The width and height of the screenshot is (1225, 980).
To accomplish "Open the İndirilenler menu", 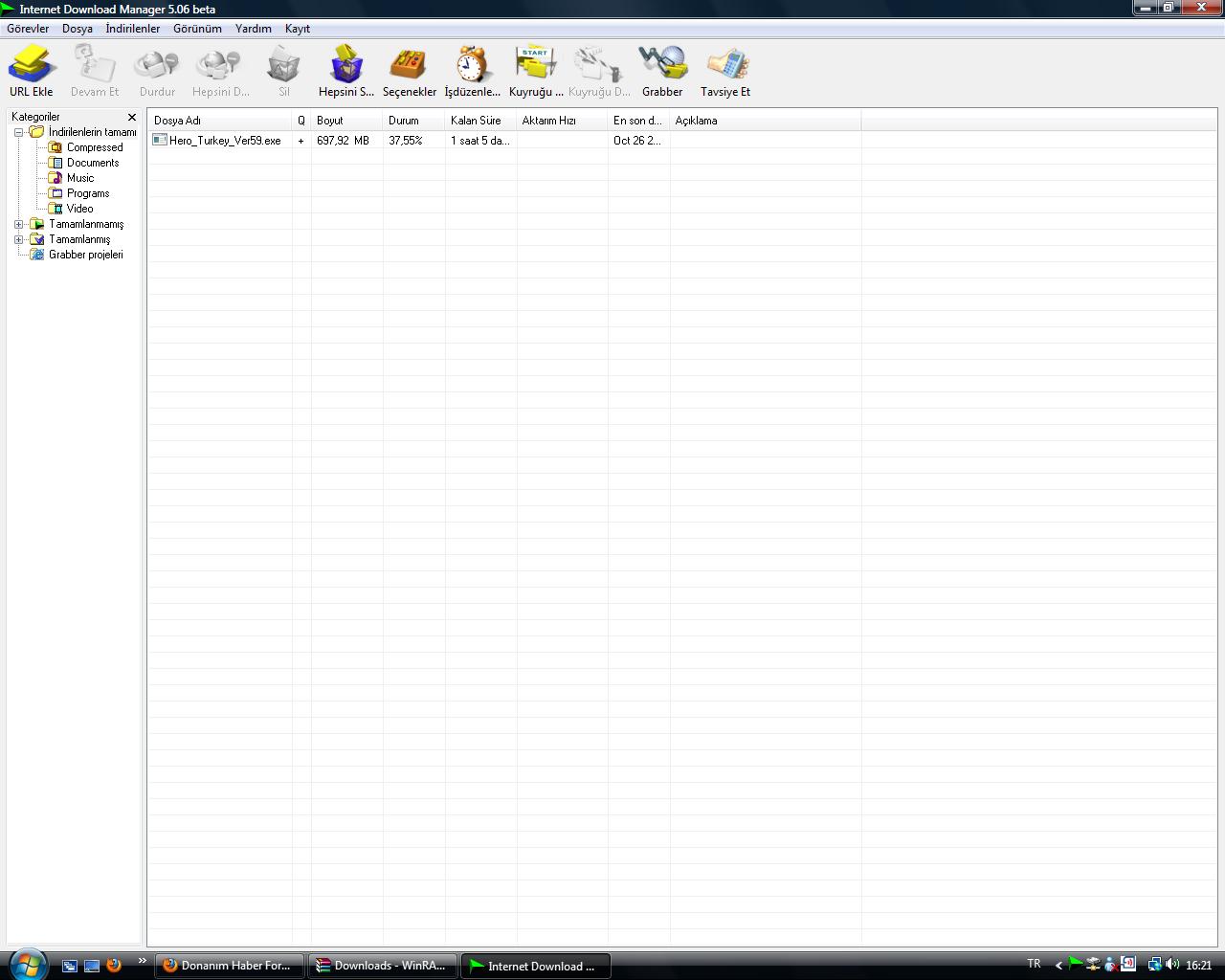I will pos(133,29).
